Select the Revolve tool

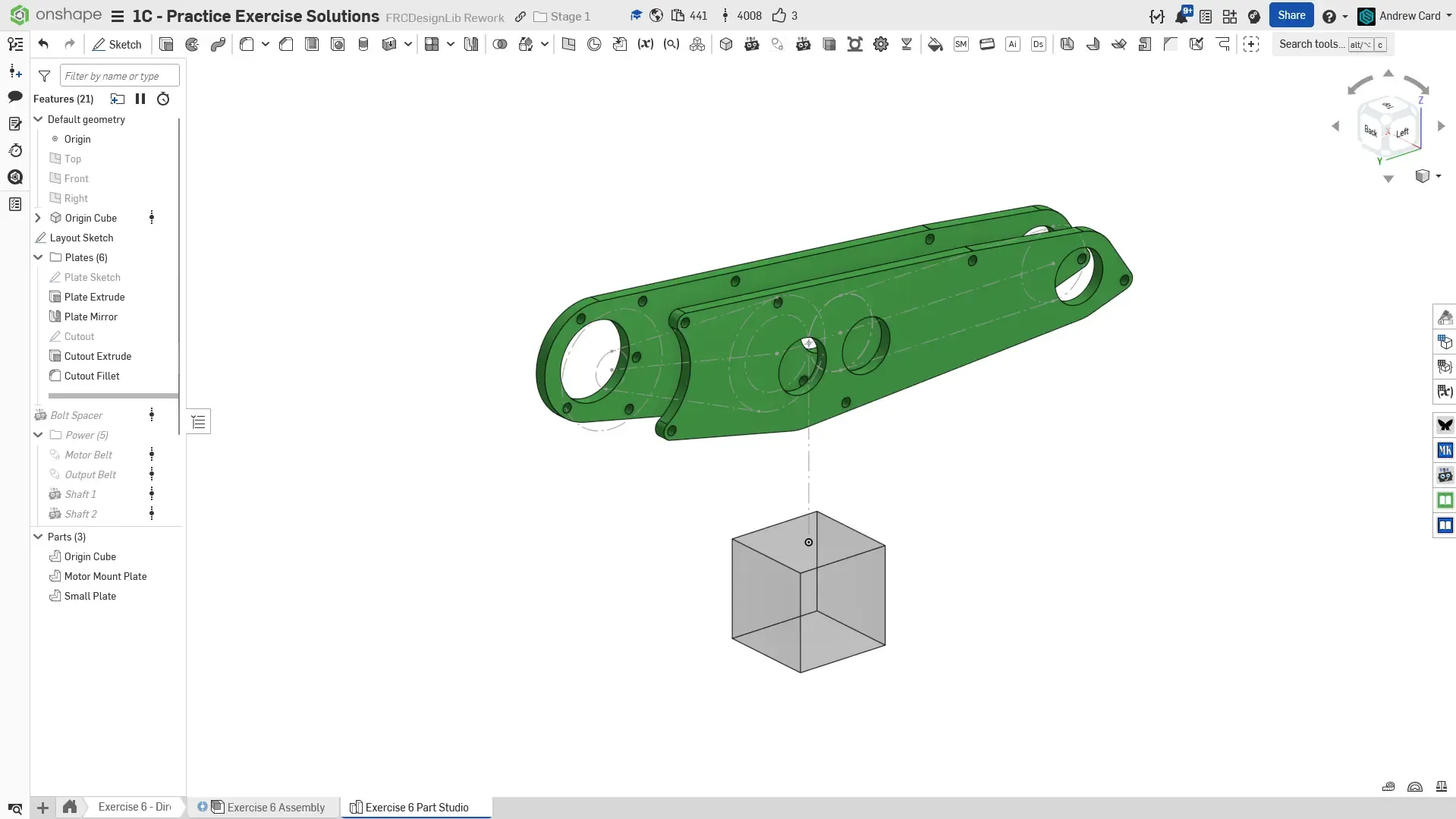[x=192, y=44]
